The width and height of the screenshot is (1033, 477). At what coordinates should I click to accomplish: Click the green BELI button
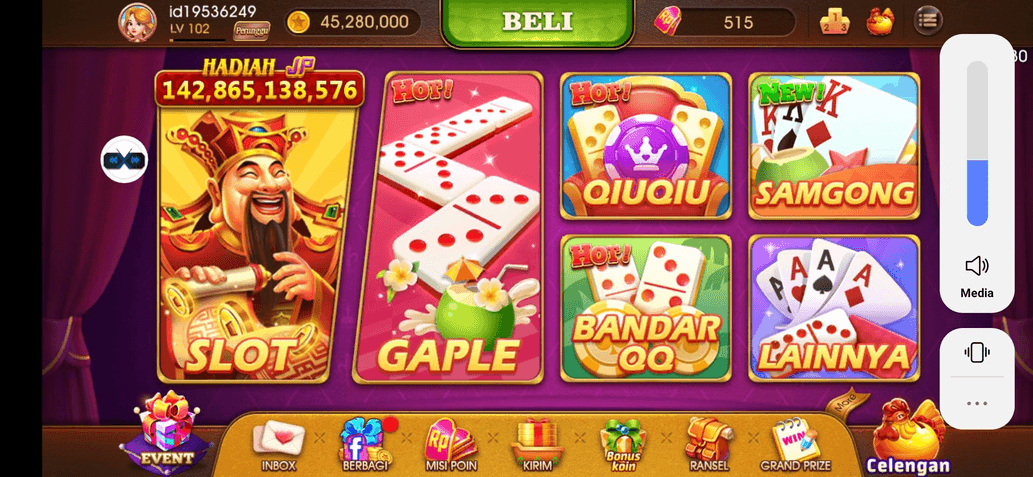pyautogui.click(x=537, y=22)
